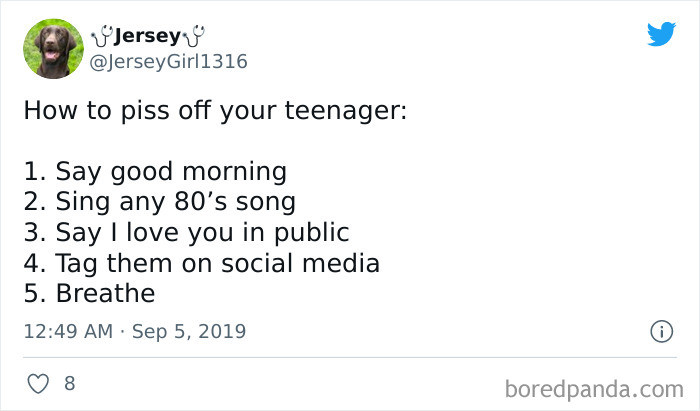
Task: Like the tweet with the heart icon
Action: (38, 383)
